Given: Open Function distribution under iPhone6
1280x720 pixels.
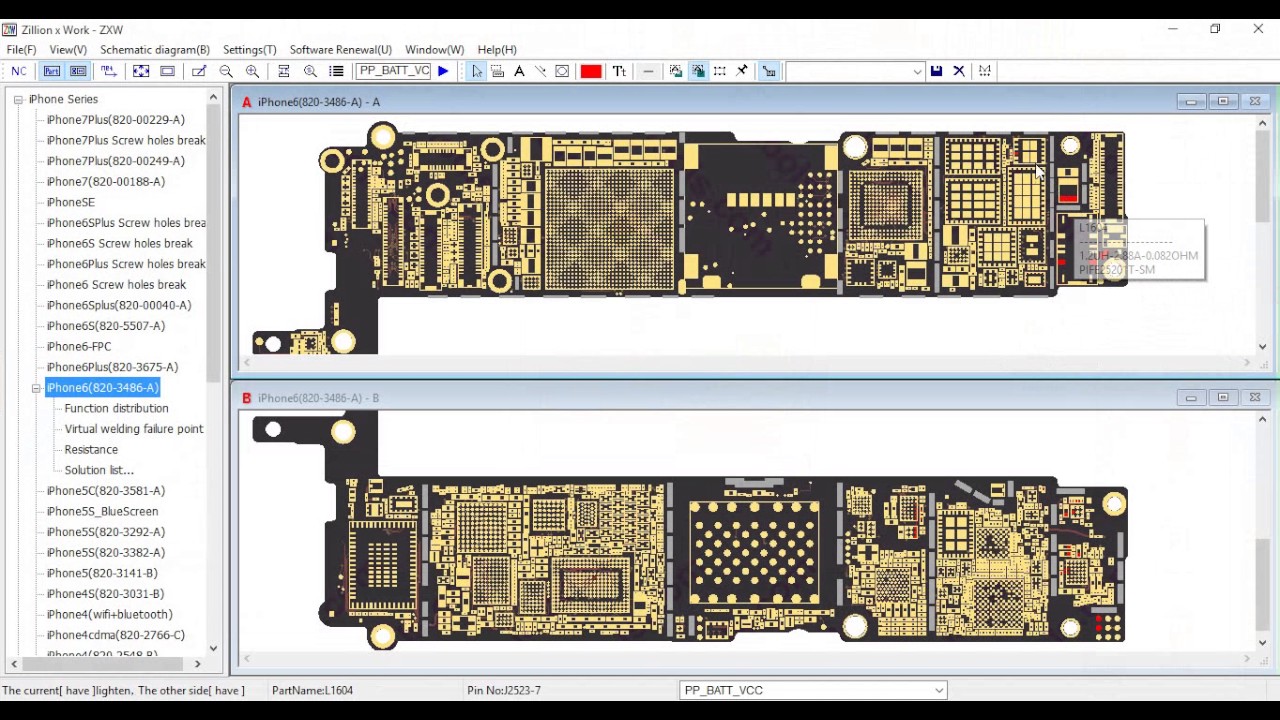Looking at the screenshot, I should click(117, 408).
